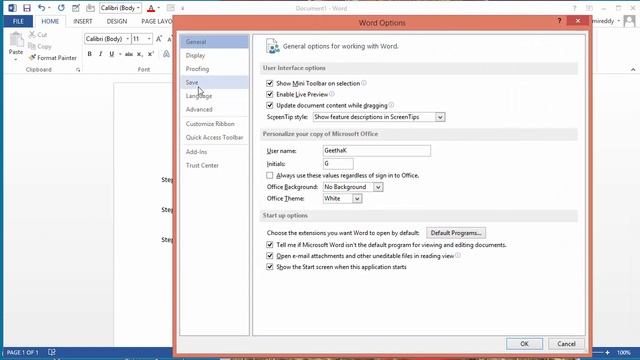Select the Advanced category
Viewport: 640px width, 360px height.
(214, 109)
